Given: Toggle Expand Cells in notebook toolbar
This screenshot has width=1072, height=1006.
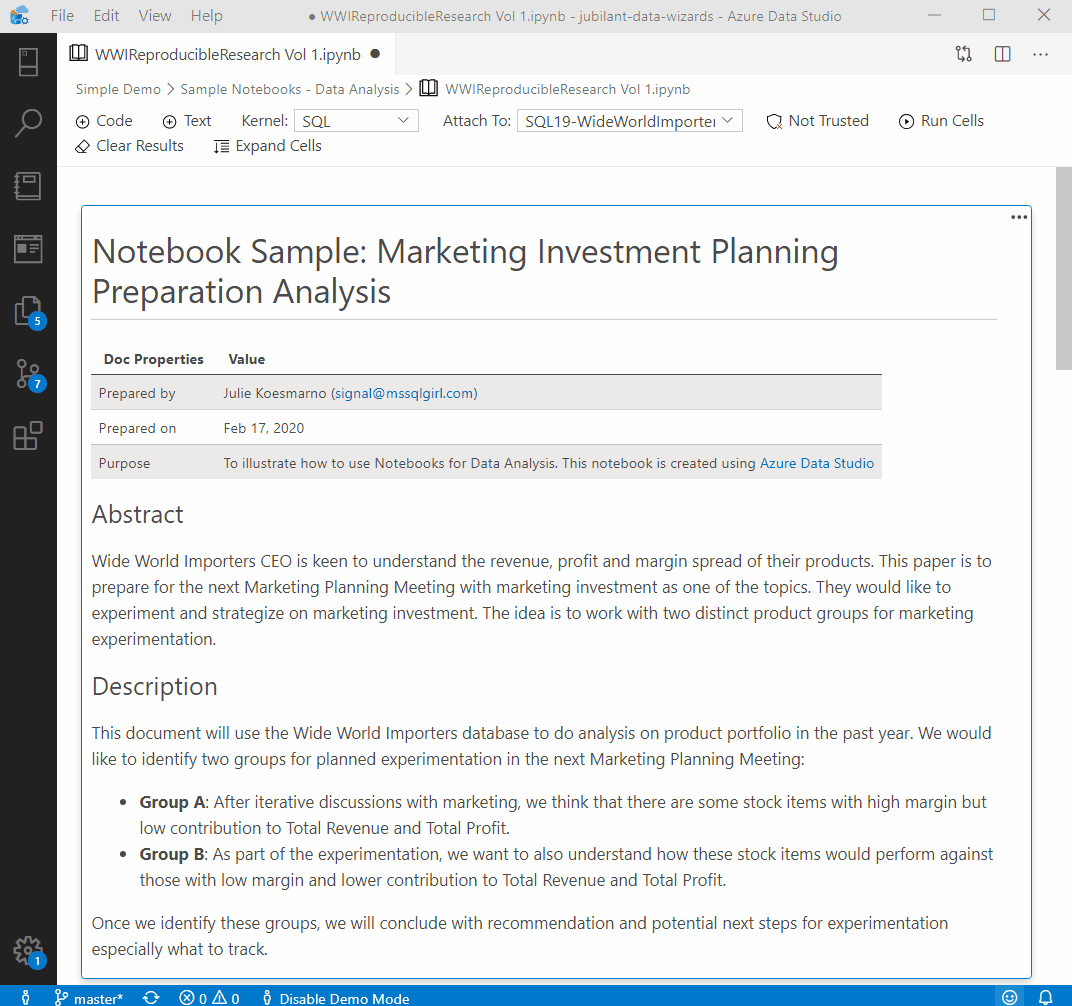Looking at the screenshot, I should (x=267, y=146).
